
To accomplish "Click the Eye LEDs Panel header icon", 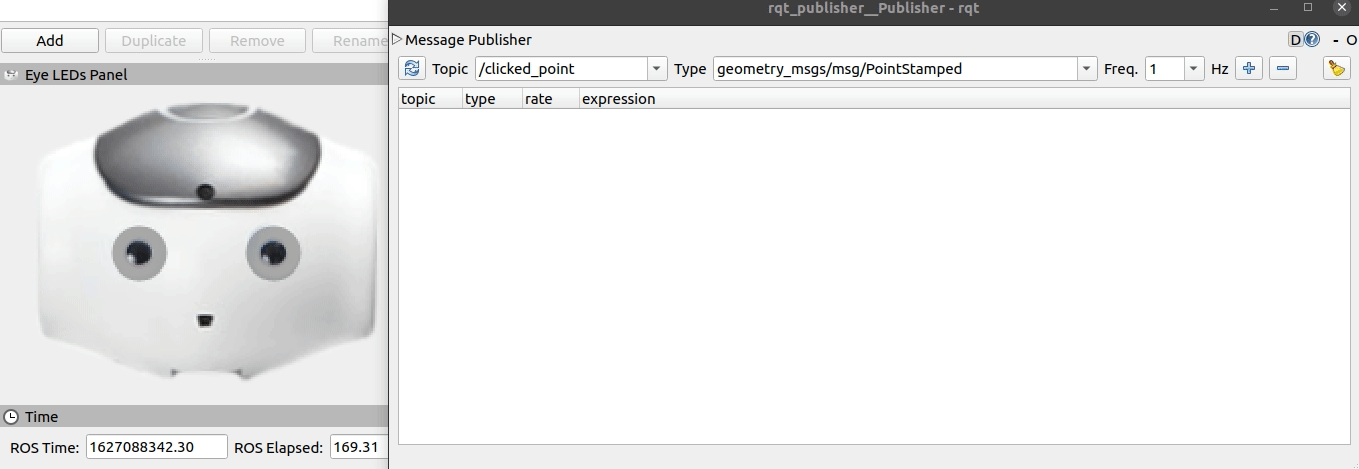I will coord(11,75).
